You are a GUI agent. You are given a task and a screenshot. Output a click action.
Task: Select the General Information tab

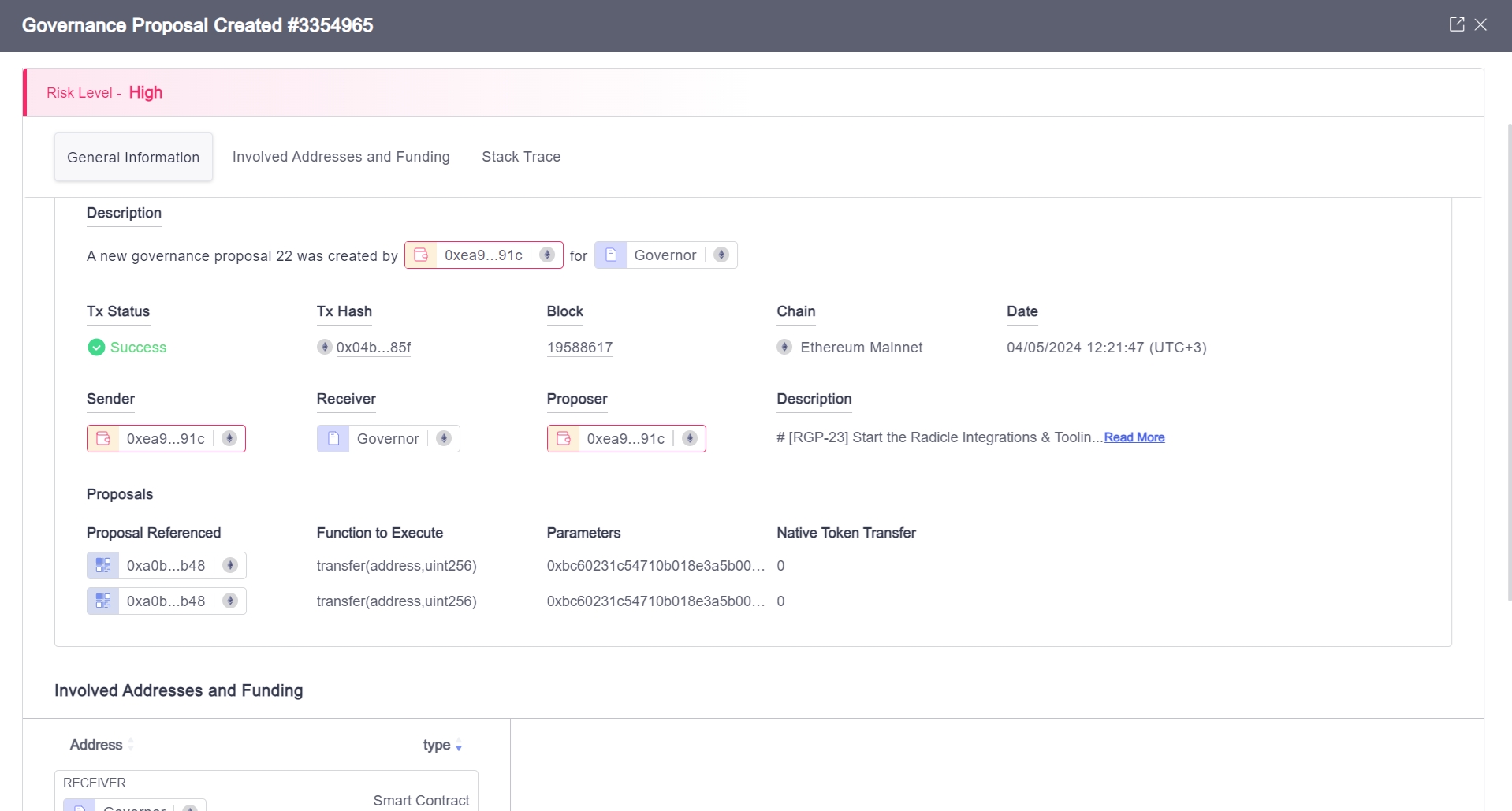click(x=133, y=158)
